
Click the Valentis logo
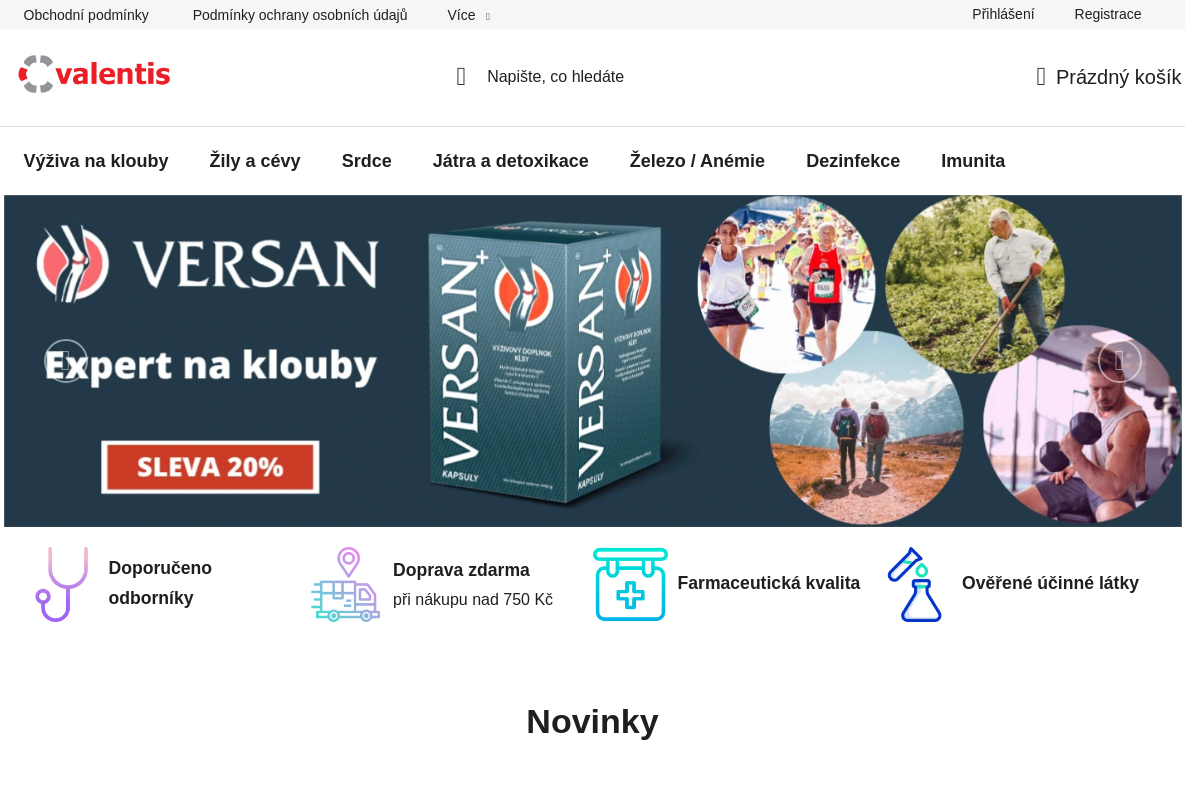(95, 75)
